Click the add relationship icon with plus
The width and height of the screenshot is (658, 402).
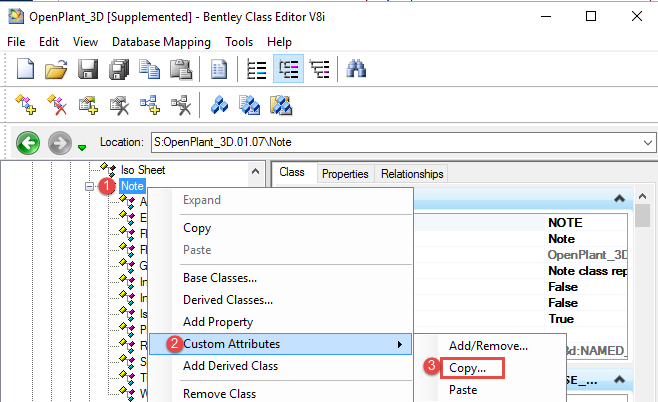point(150,105)
